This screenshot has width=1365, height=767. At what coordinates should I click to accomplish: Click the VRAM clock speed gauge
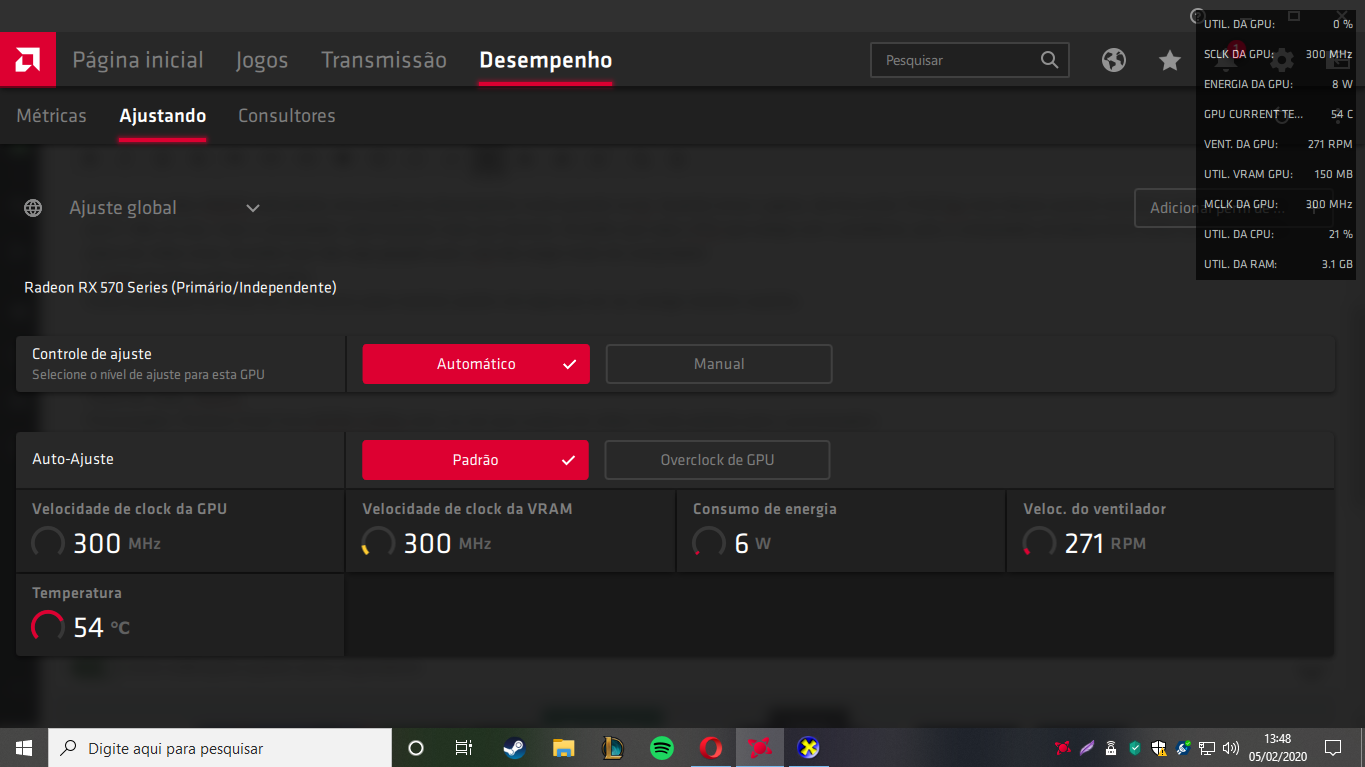pos(379,544)
